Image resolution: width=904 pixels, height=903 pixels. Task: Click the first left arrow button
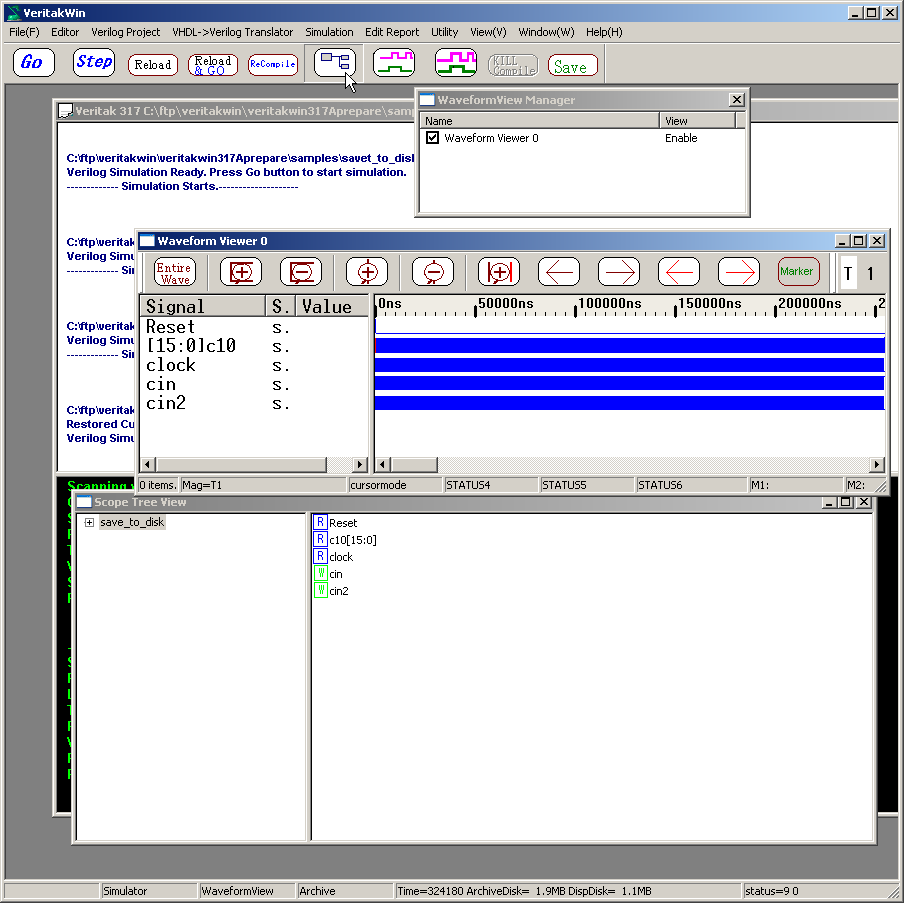coord(559,272)
